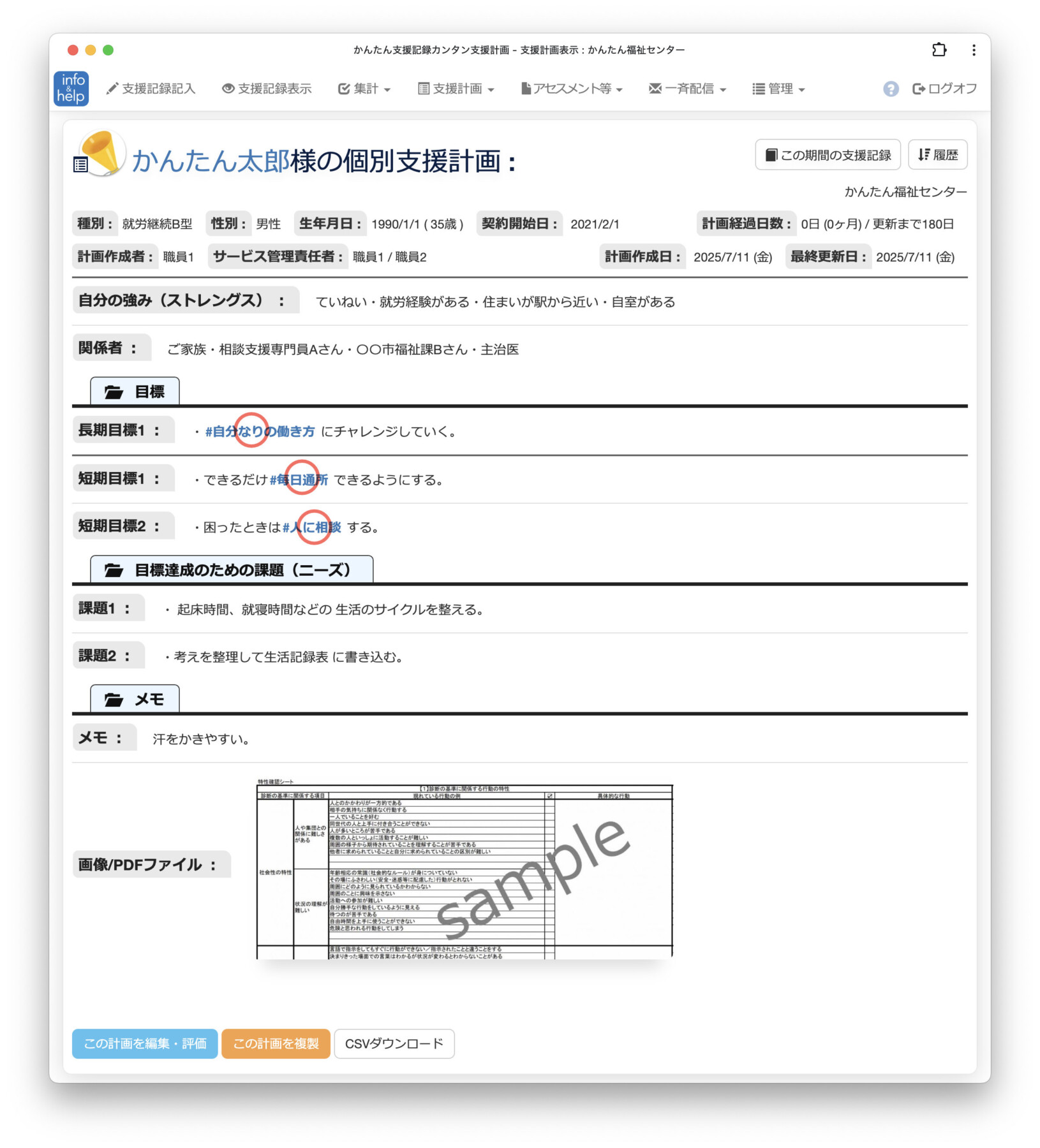Click the folder icon in the メモ tab
Image resolution: width=1040 pixels, height=1148 pixels.
pos(114,700)
